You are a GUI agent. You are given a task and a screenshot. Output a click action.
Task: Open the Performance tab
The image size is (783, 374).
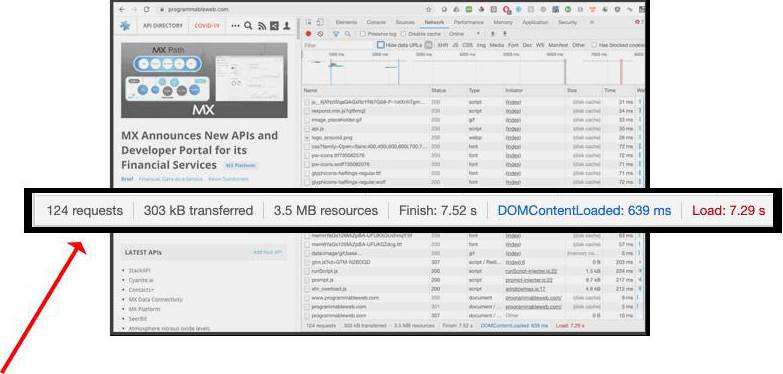468,22
